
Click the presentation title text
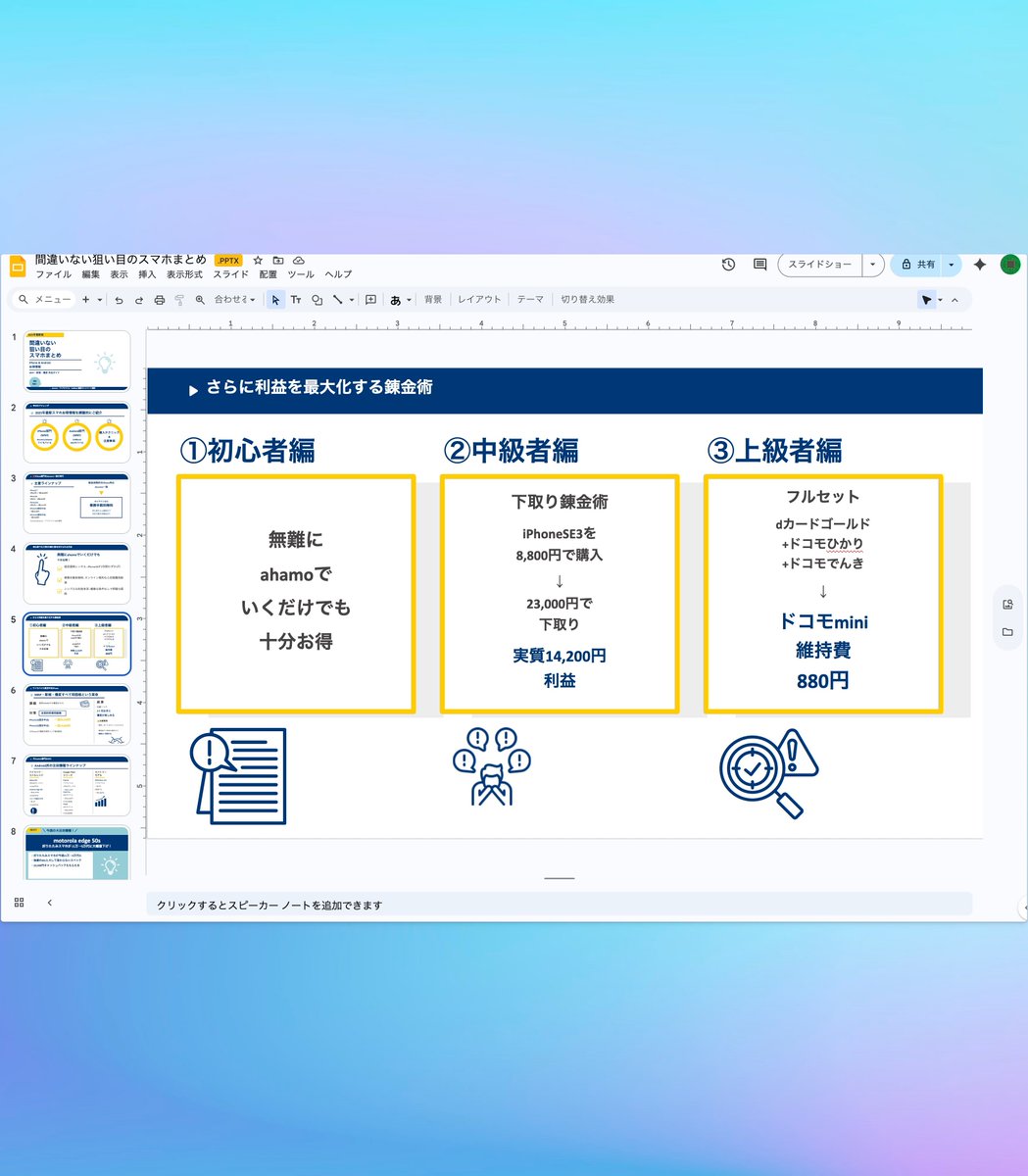121,260
